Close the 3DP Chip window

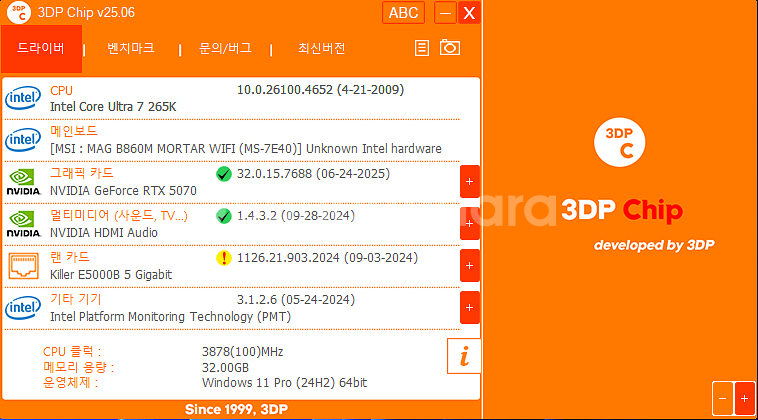tap(469, 13)
